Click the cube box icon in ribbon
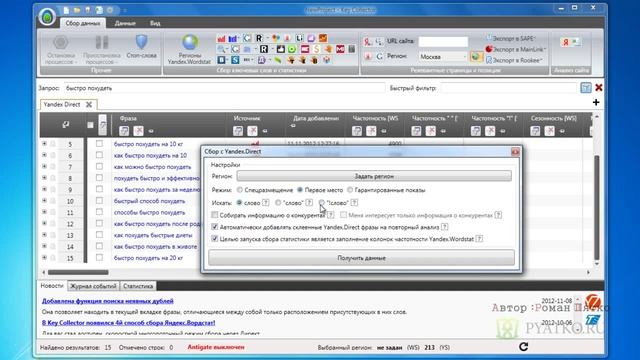This screenshot has height=360, width=640. click(x=327, y=60)
